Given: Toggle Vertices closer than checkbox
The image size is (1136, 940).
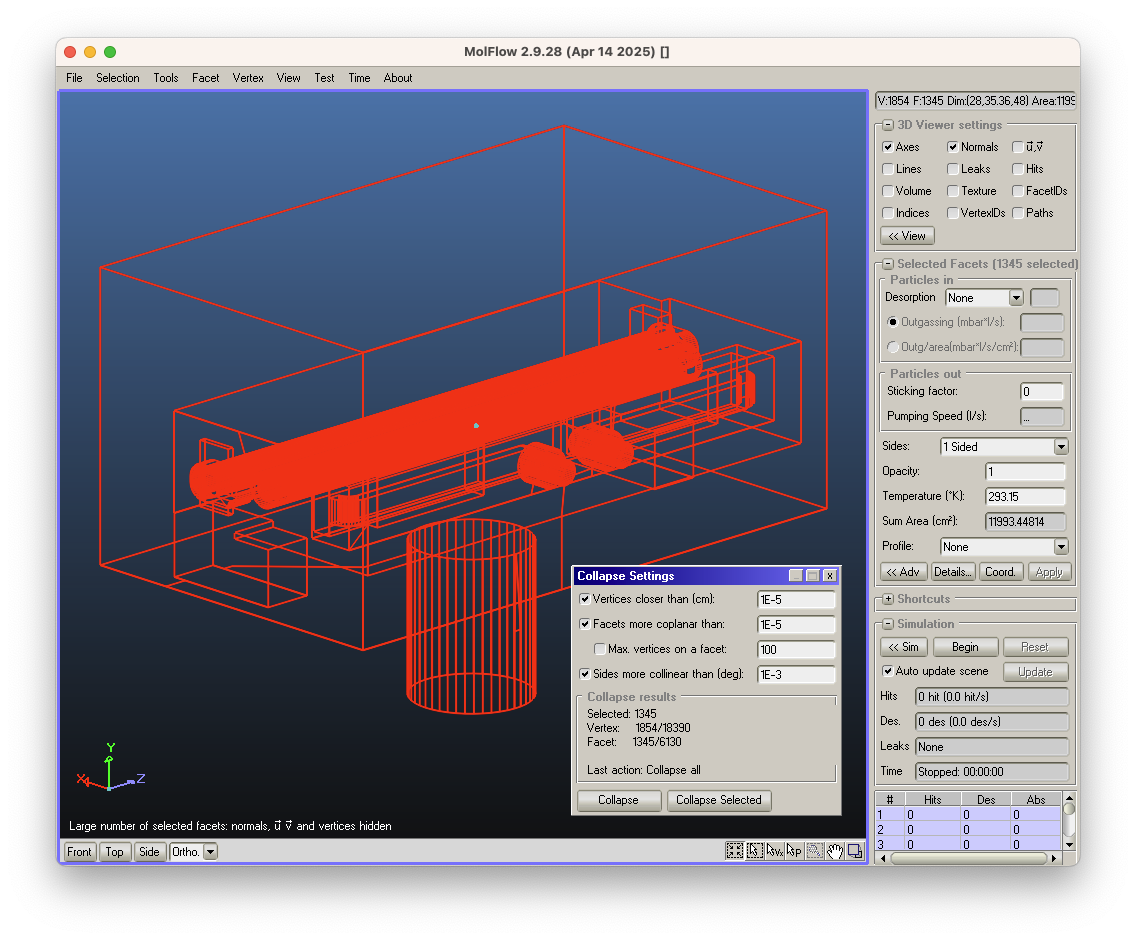Looking at the screenshot, I should [585, 599].
